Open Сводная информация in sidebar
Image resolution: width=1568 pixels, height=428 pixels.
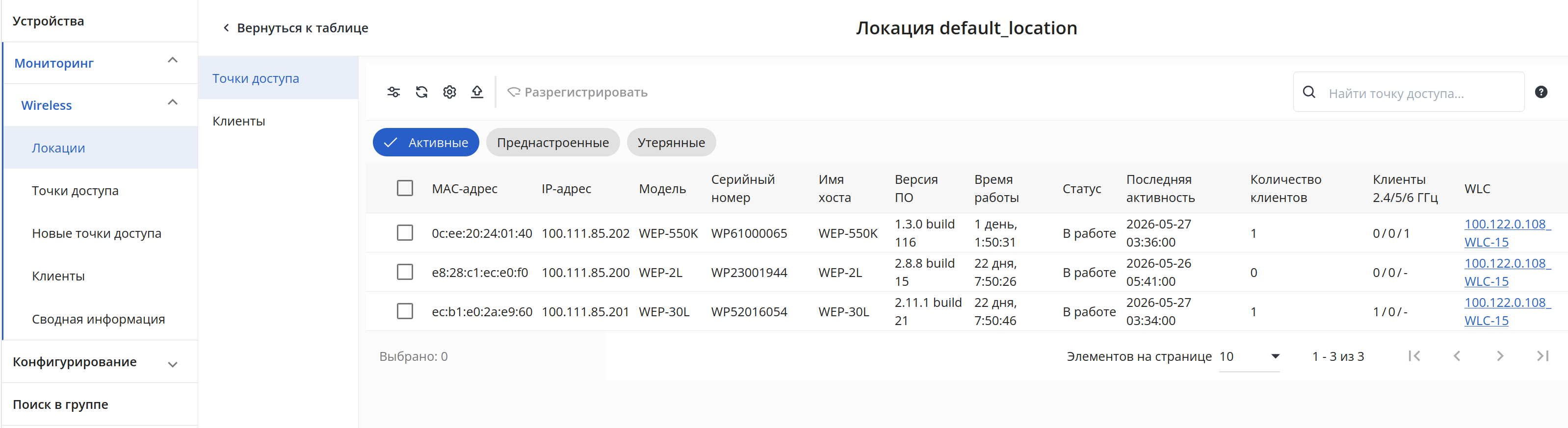tap(98, 319)
